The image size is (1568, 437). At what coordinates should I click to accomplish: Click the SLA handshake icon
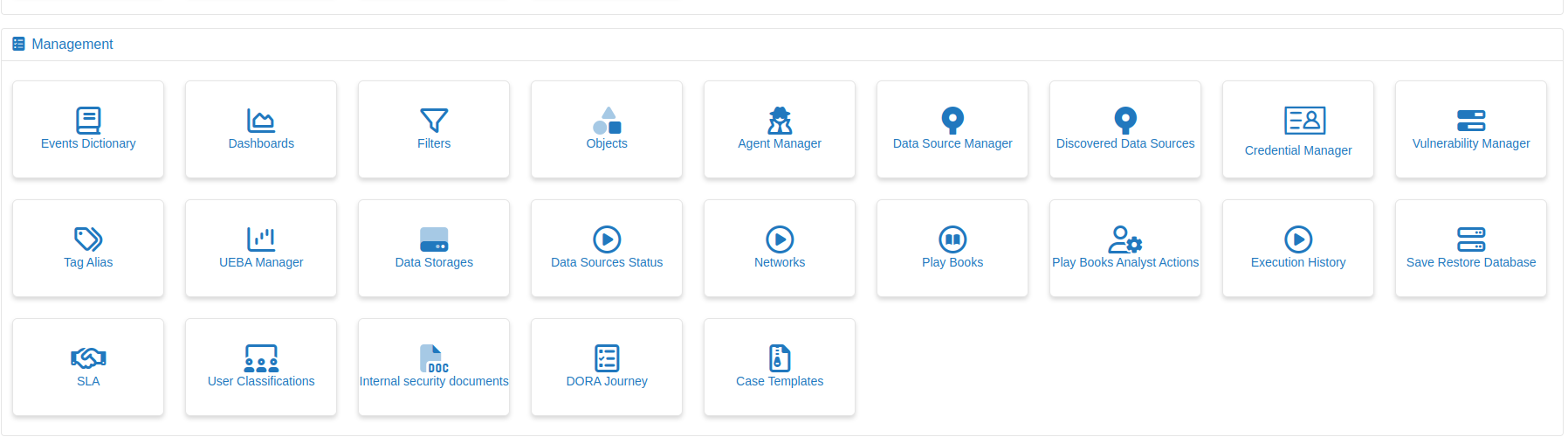click(x=88, y=357)
